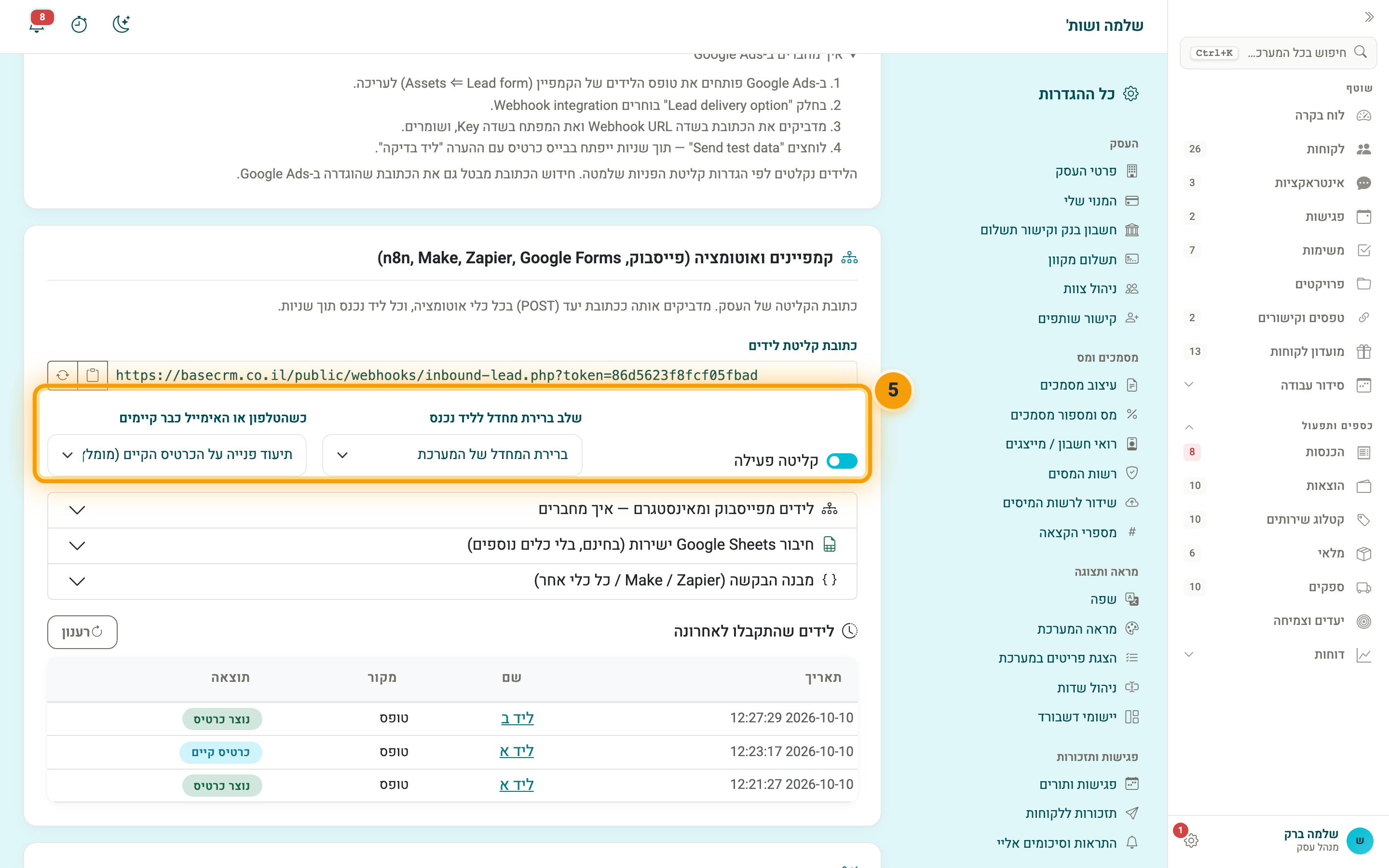Open the settings gear next to שלמה ברק
This screenshot has width=1389, height=868.
coord(1191,841)
